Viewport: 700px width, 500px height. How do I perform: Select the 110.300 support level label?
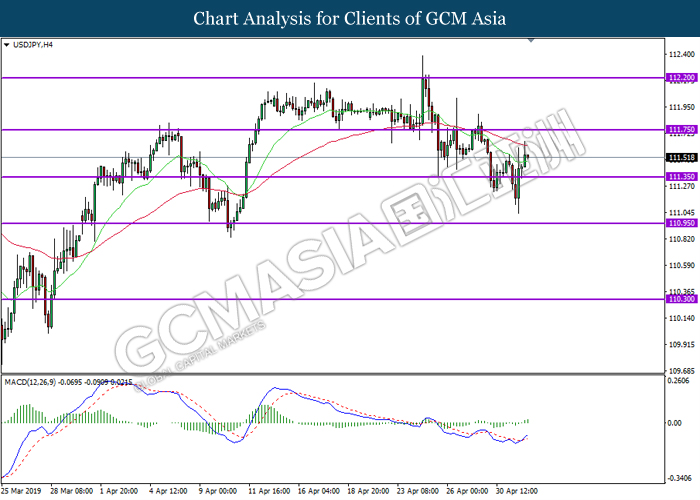[x=681, y=299]
